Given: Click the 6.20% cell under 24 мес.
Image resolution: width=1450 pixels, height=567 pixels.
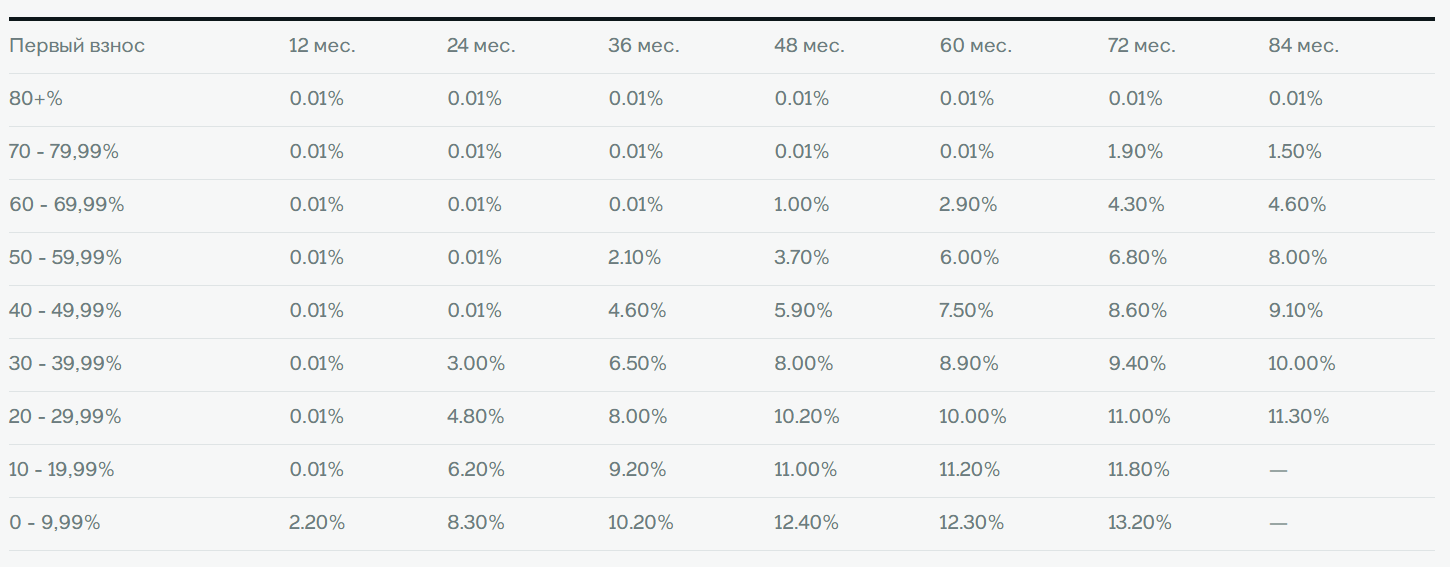Looking at the screenshot, I should tap(476, 470).
